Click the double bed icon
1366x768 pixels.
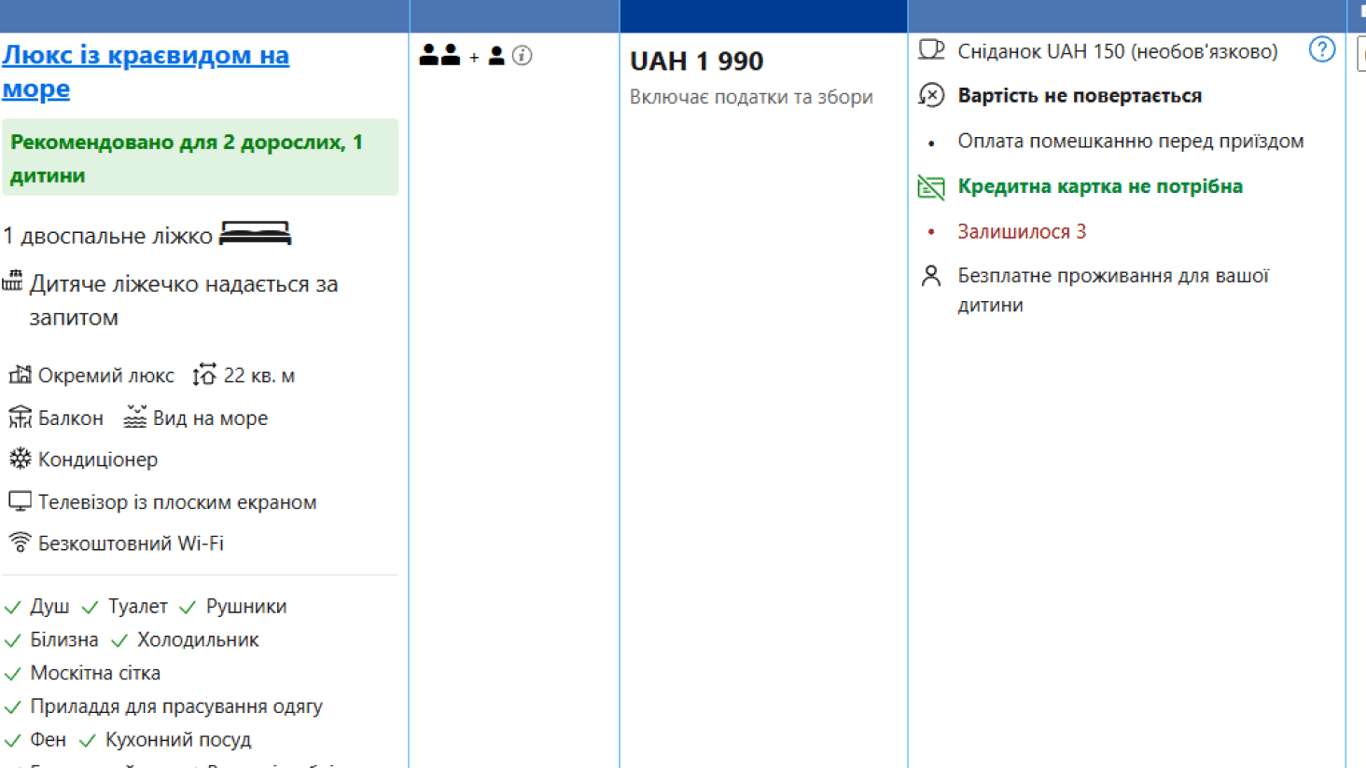(x=255, y=235)
